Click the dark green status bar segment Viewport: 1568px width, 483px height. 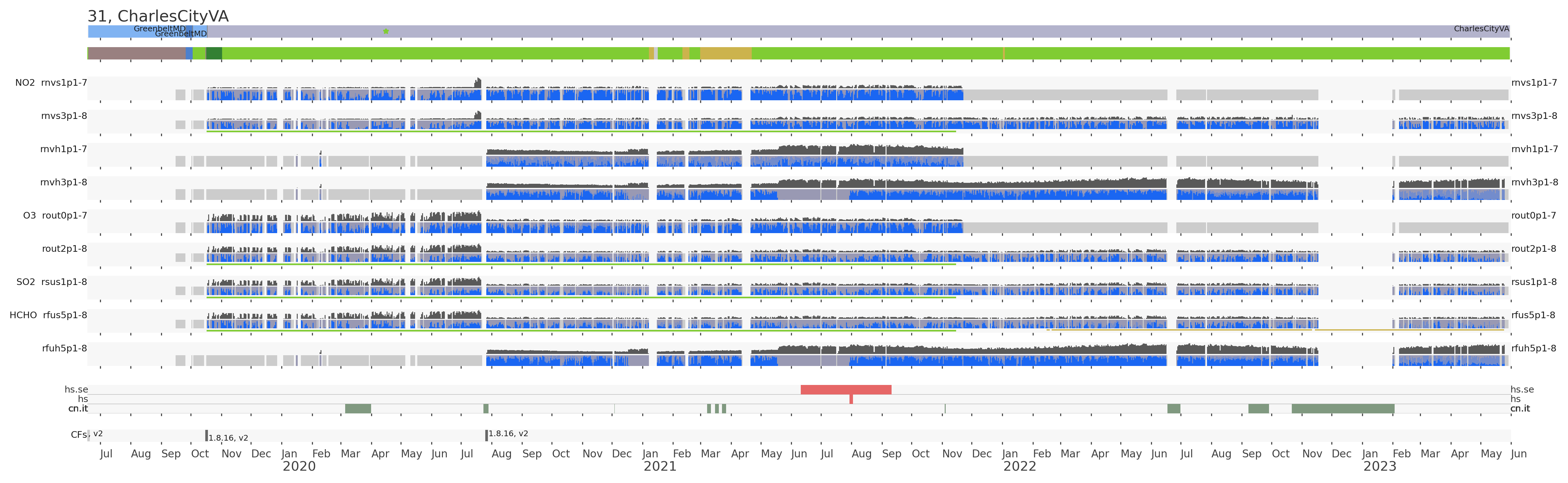click(214, 53)
